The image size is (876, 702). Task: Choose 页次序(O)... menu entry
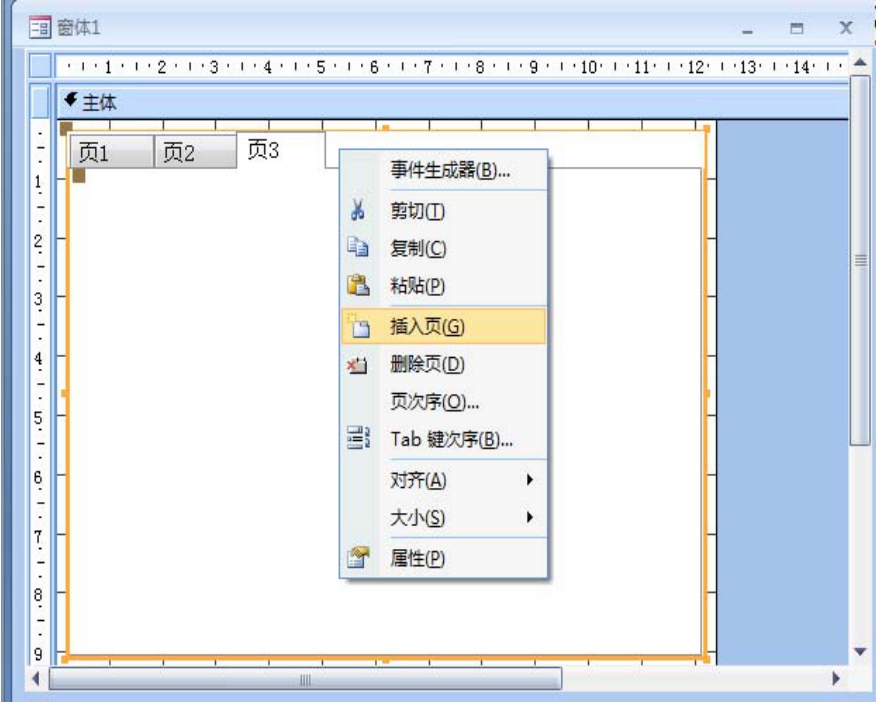pos(434,402)
